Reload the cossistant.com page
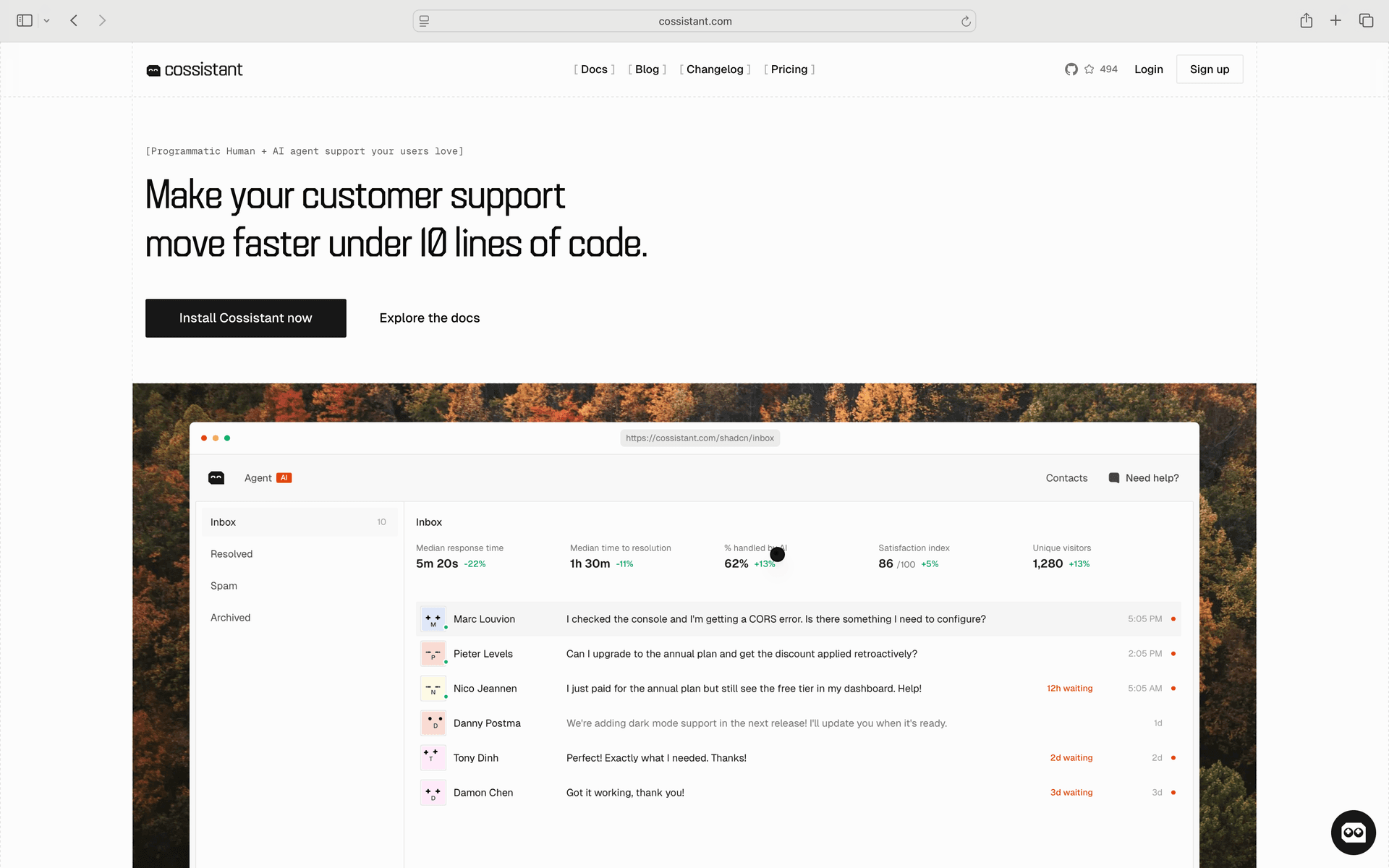Screen dimensions: 1389x868 click(966, 22)
